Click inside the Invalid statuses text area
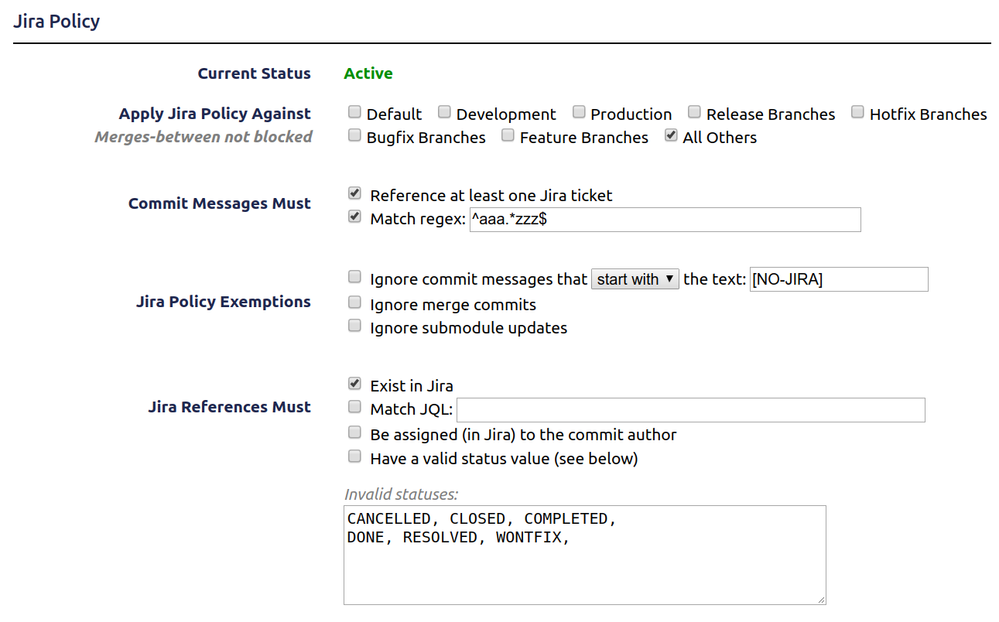Screen dimensions: 999x622 click(585, 554)
